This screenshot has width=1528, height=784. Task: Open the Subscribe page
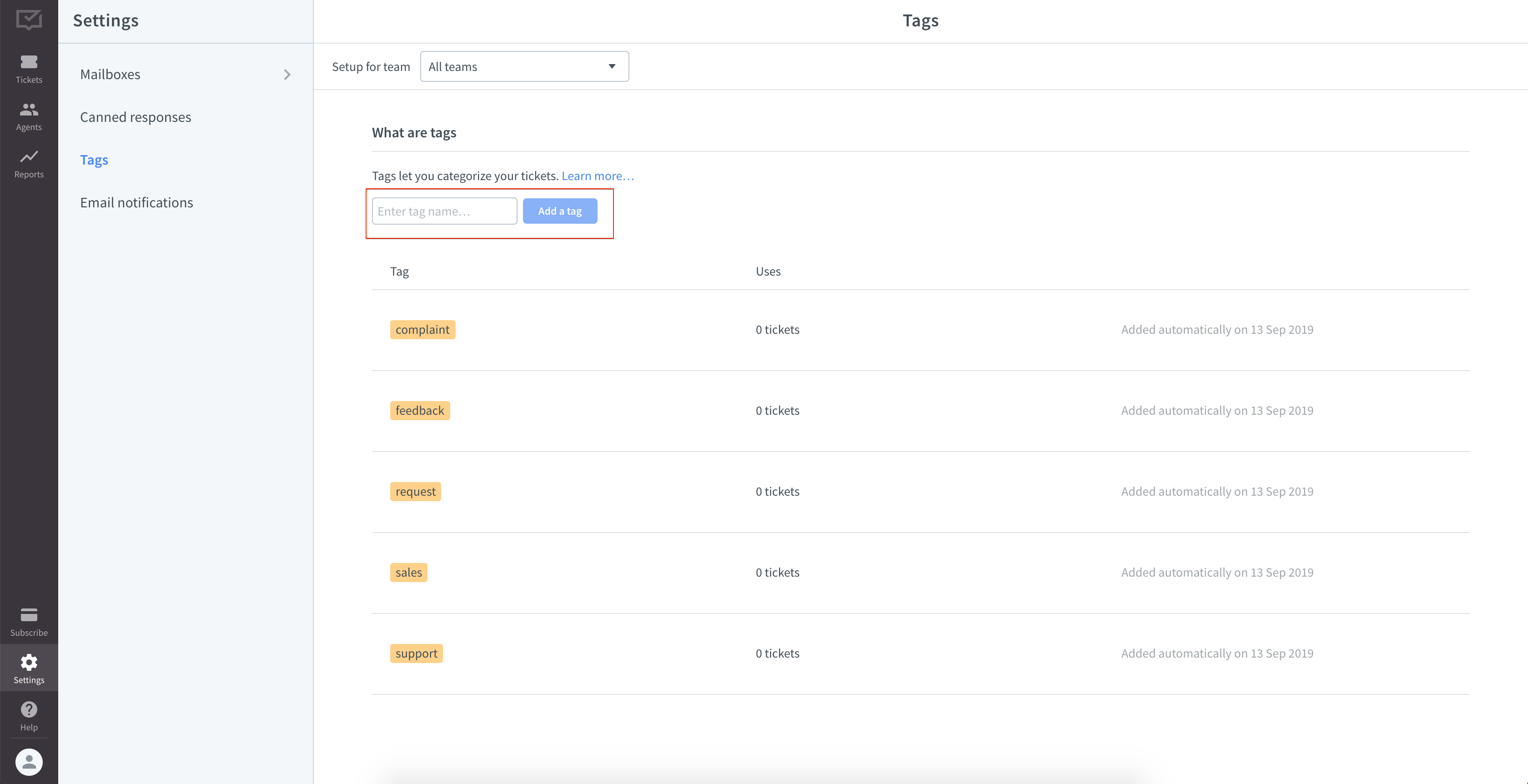coord(29,622)
